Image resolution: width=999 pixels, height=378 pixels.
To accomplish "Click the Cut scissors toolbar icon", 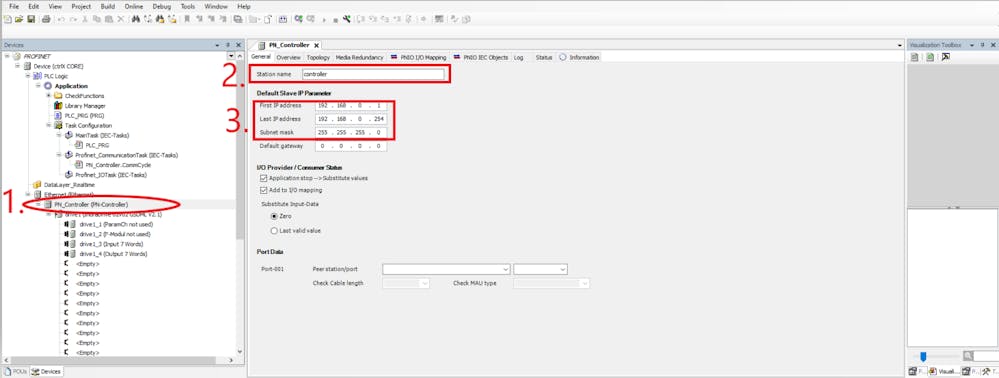I will point(85,19).
